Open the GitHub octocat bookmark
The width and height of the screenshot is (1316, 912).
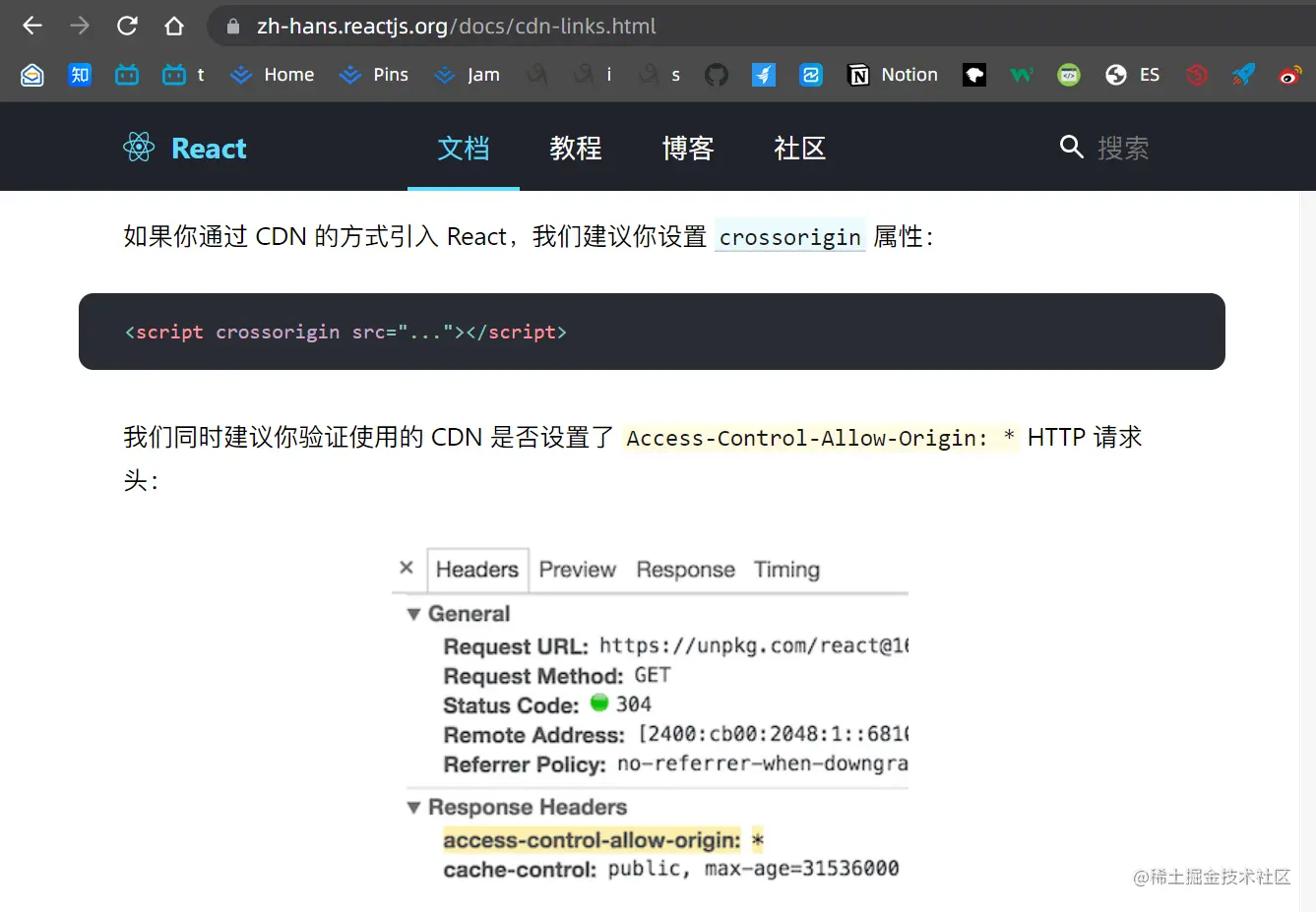point(717,75)
